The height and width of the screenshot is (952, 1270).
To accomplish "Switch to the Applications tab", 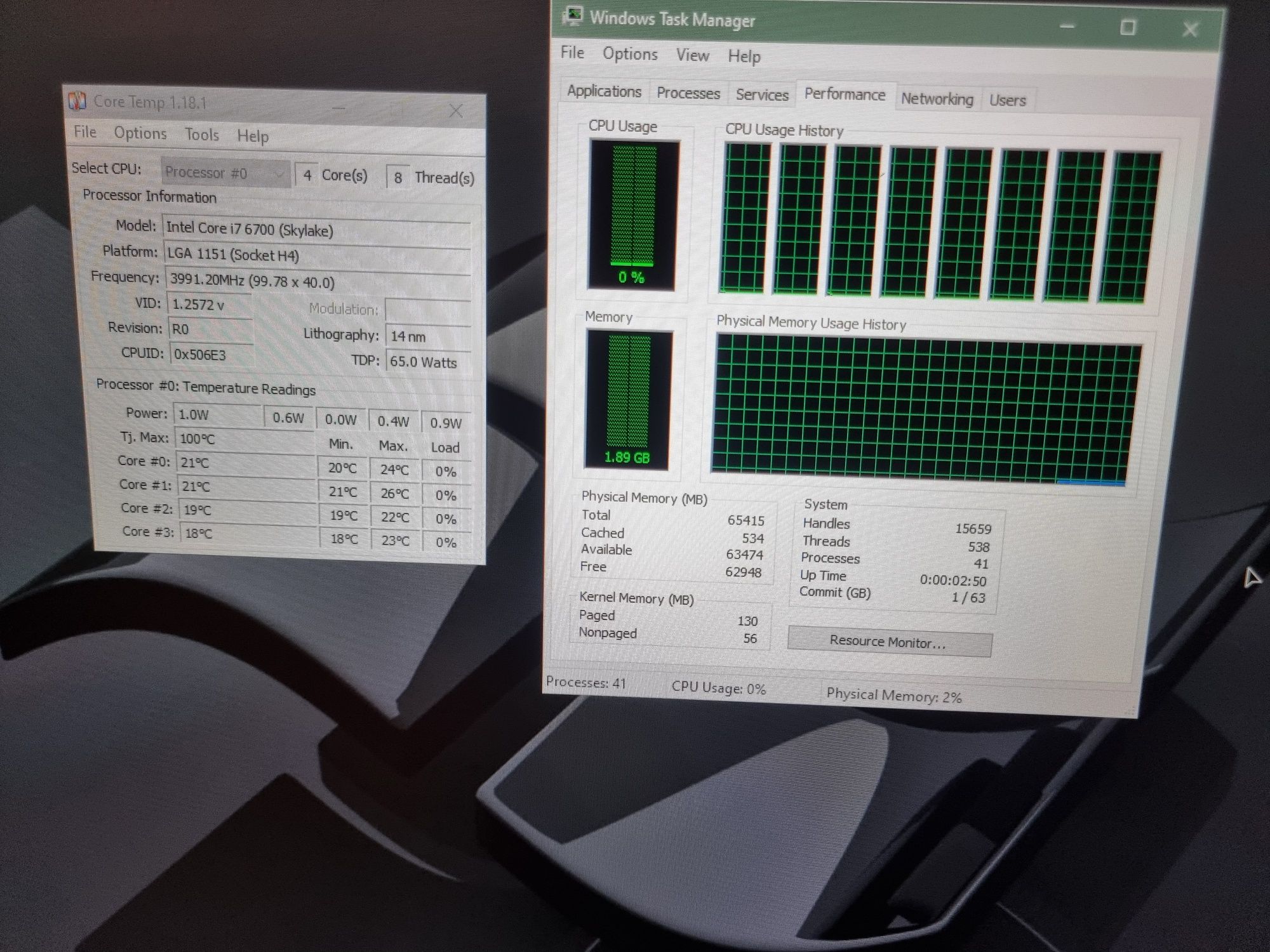I will pos(604,91).
